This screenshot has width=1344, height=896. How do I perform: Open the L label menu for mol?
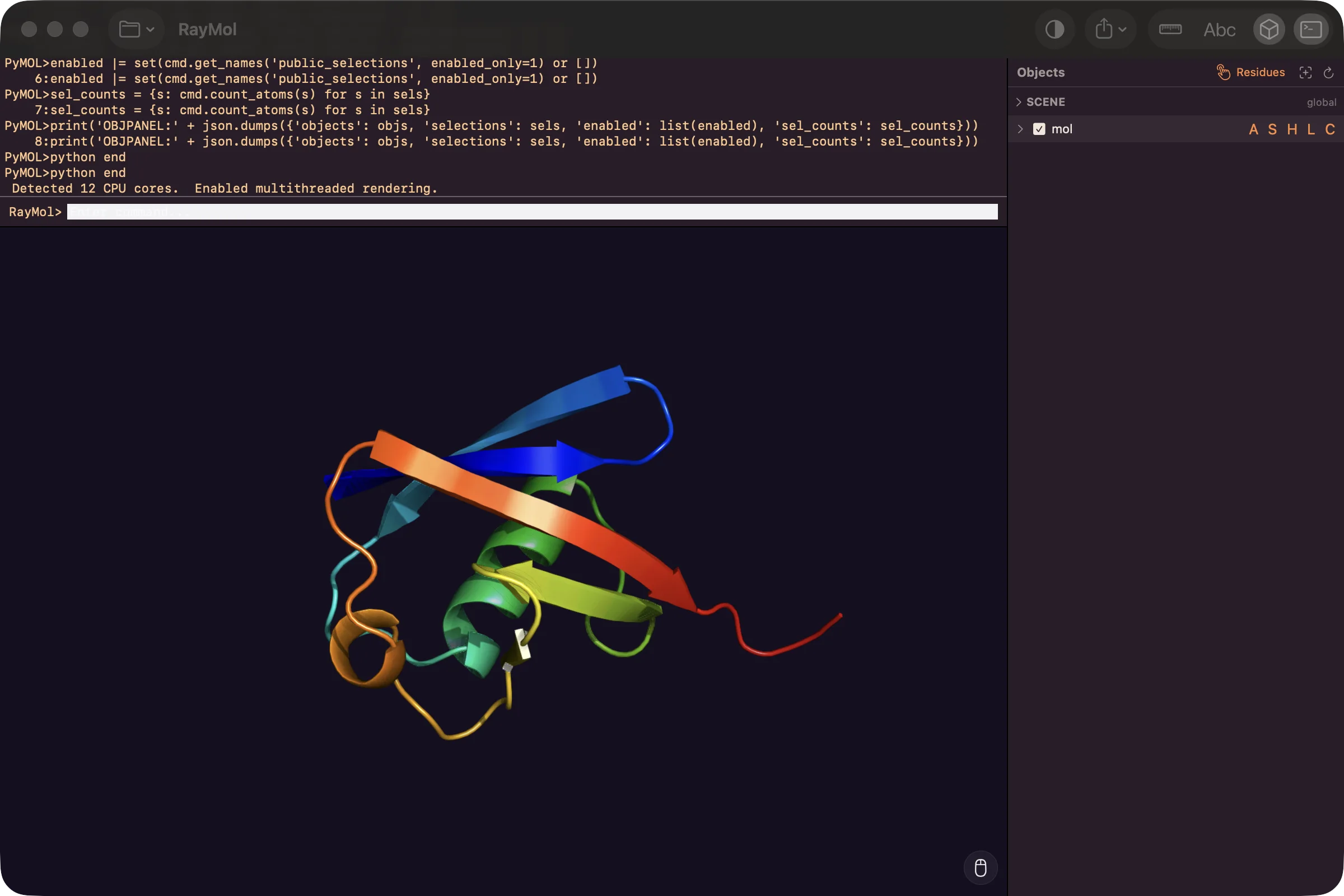pos(1311,129)
